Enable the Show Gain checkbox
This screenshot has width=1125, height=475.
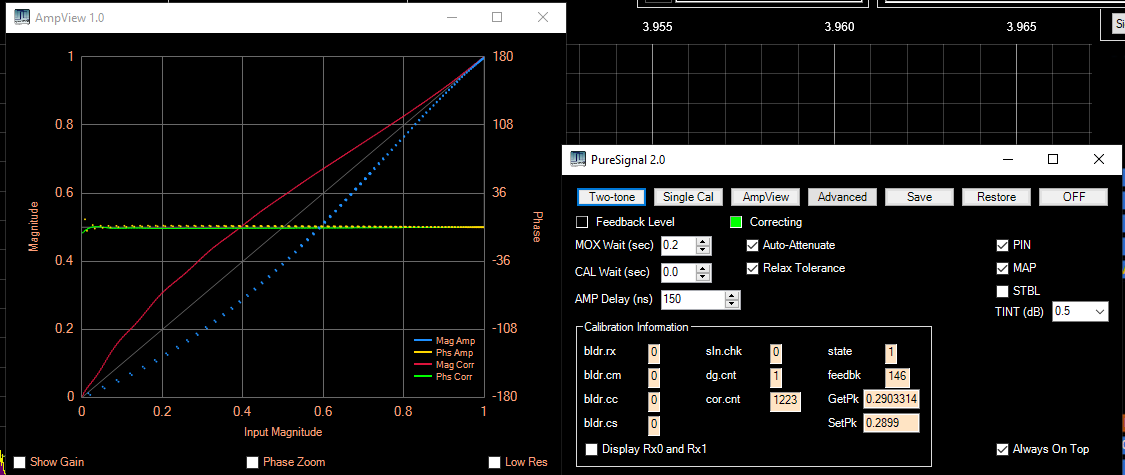[19, 462]
